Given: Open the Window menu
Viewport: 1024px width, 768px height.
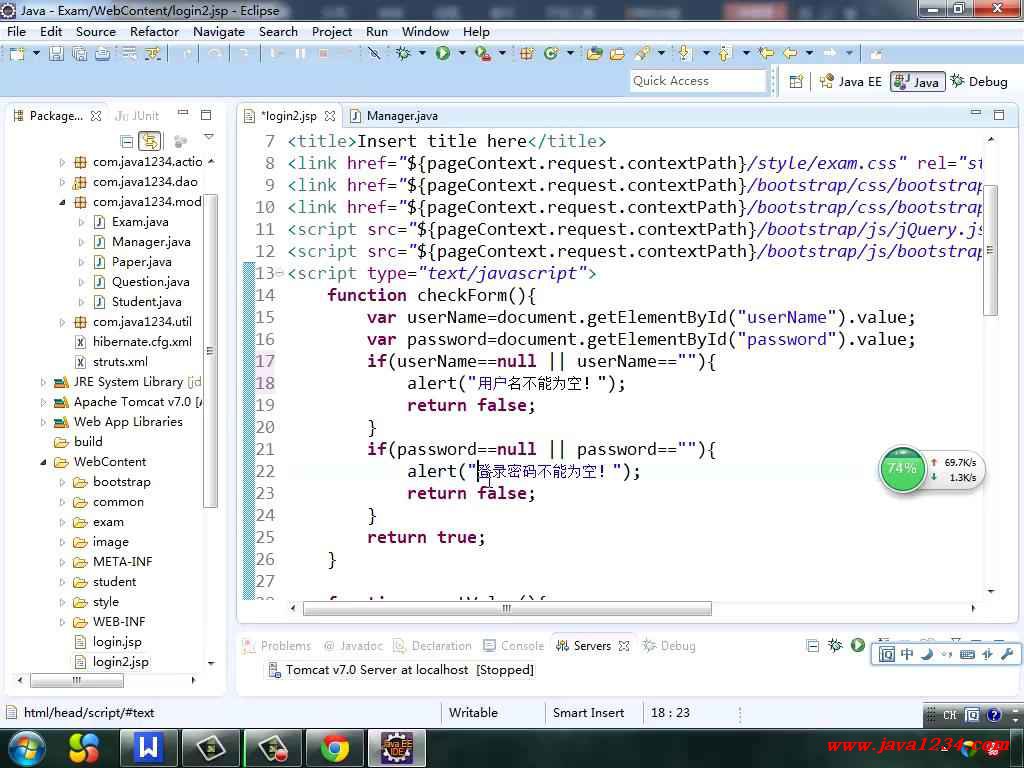Looking at the screenshot, I should click(425, 31).
